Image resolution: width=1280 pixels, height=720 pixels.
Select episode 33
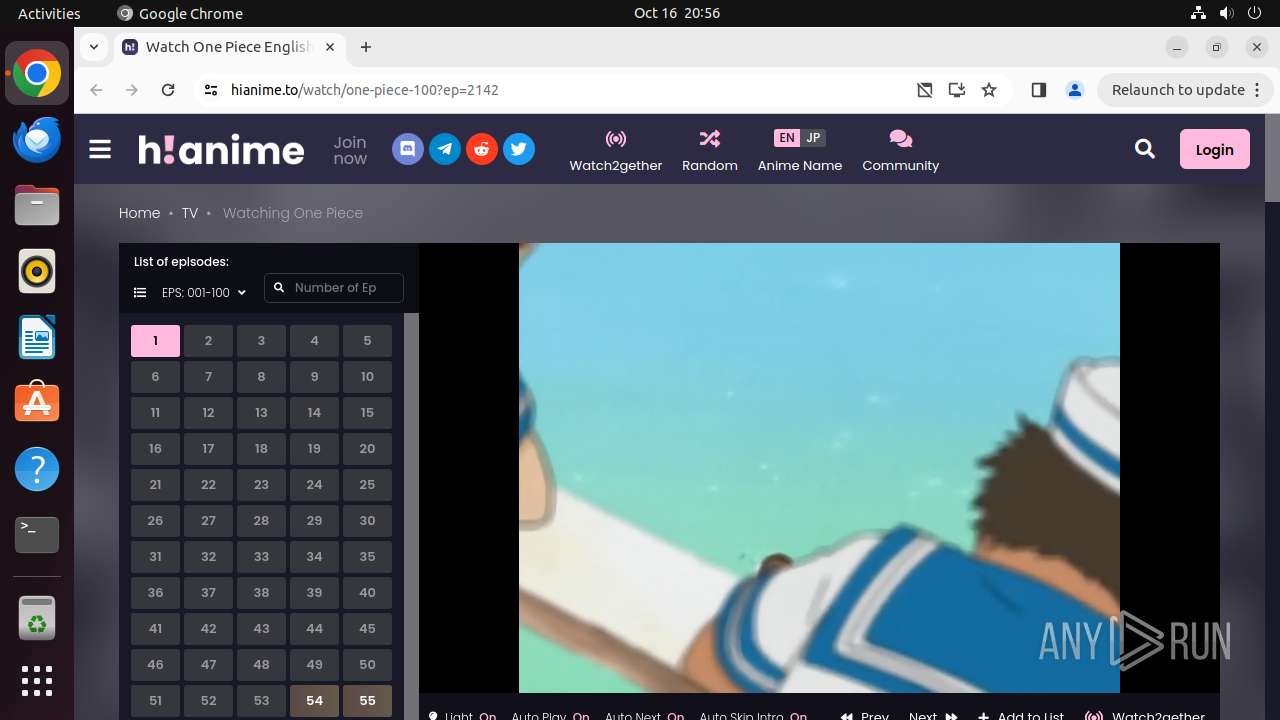coord(261,557)
